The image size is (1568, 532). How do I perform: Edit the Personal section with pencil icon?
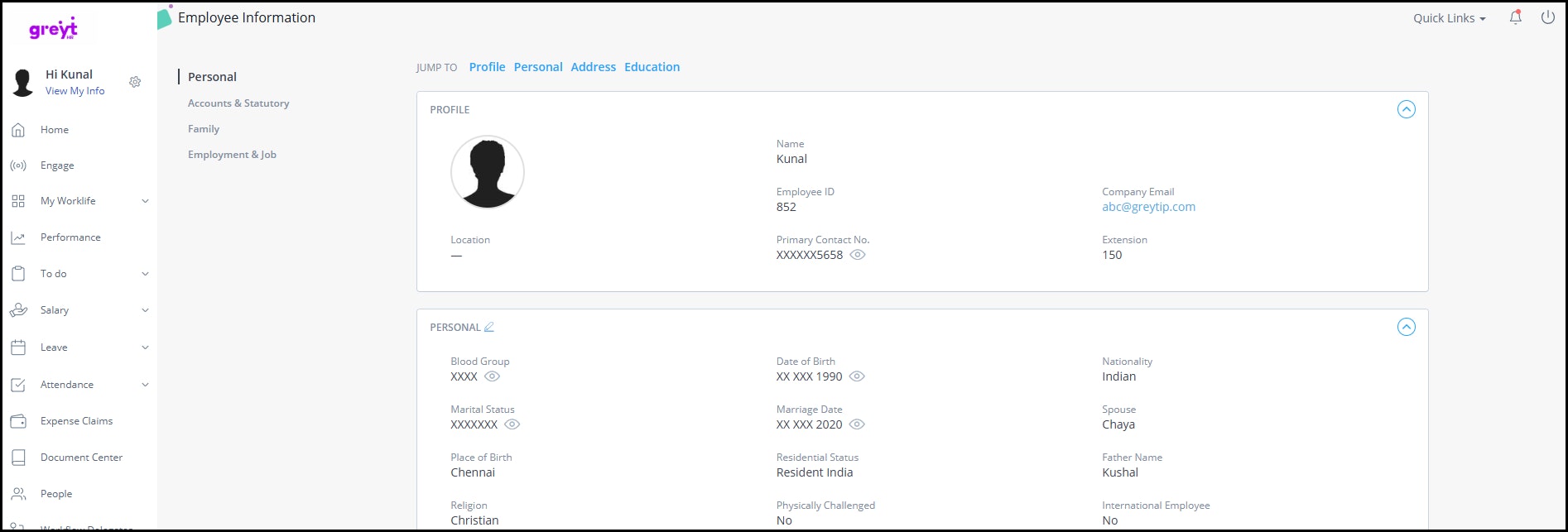coord(489,327)
